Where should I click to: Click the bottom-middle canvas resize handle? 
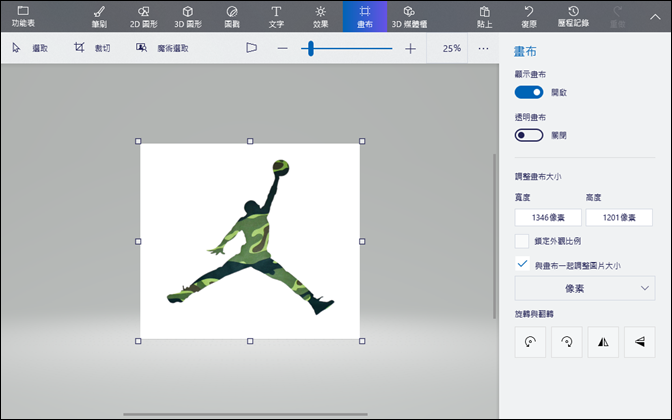pos(250,341)
